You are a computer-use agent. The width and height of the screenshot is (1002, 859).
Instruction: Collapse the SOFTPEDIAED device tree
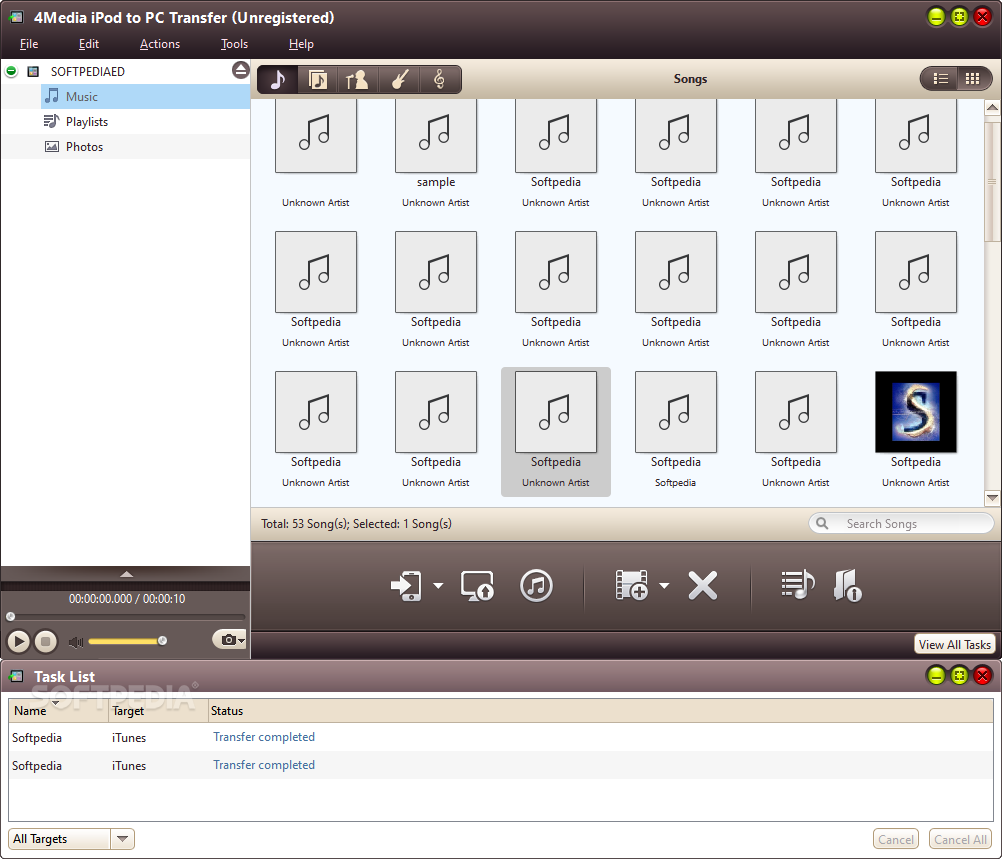12,71
